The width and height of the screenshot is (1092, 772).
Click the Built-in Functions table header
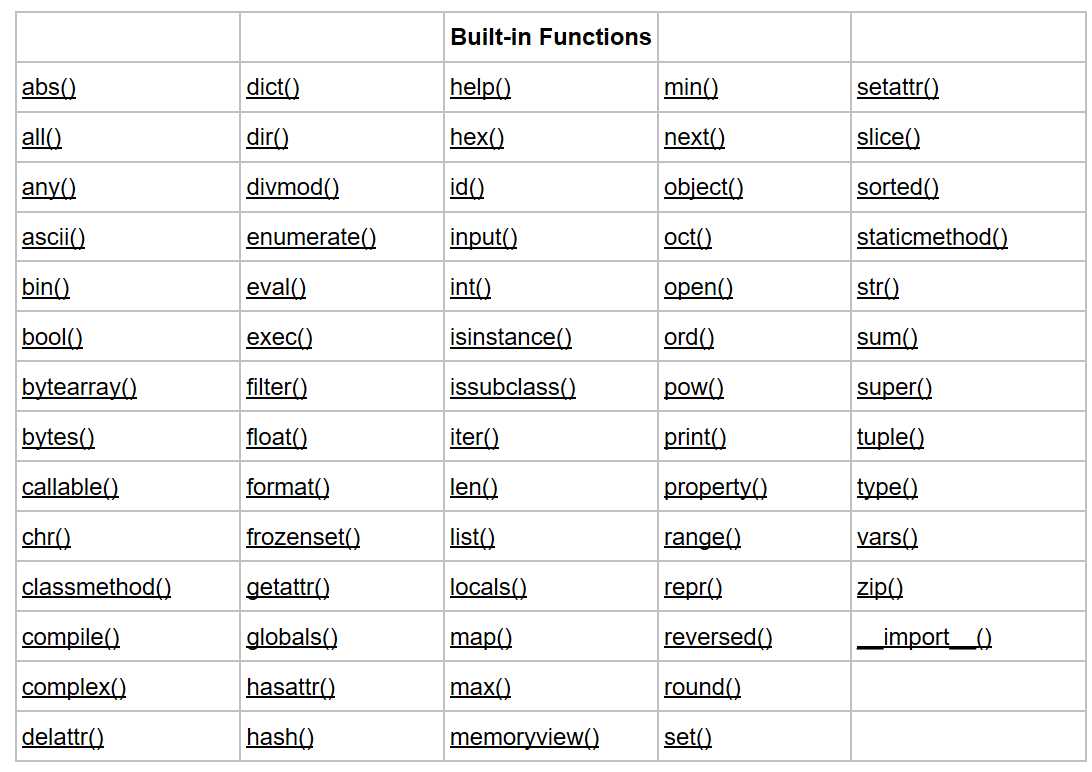(x=550, y=38)
